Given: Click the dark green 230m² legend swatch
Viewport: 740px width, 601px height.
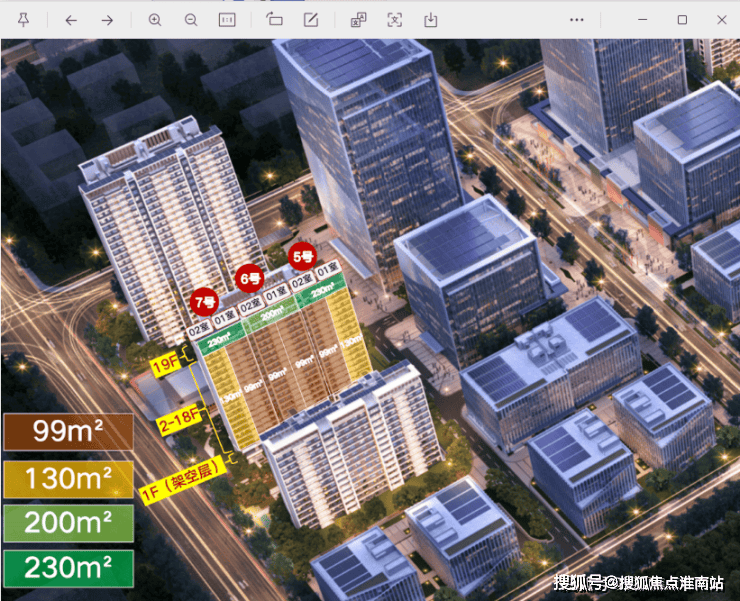Looking at the screenshot, I should pos(68,568).
